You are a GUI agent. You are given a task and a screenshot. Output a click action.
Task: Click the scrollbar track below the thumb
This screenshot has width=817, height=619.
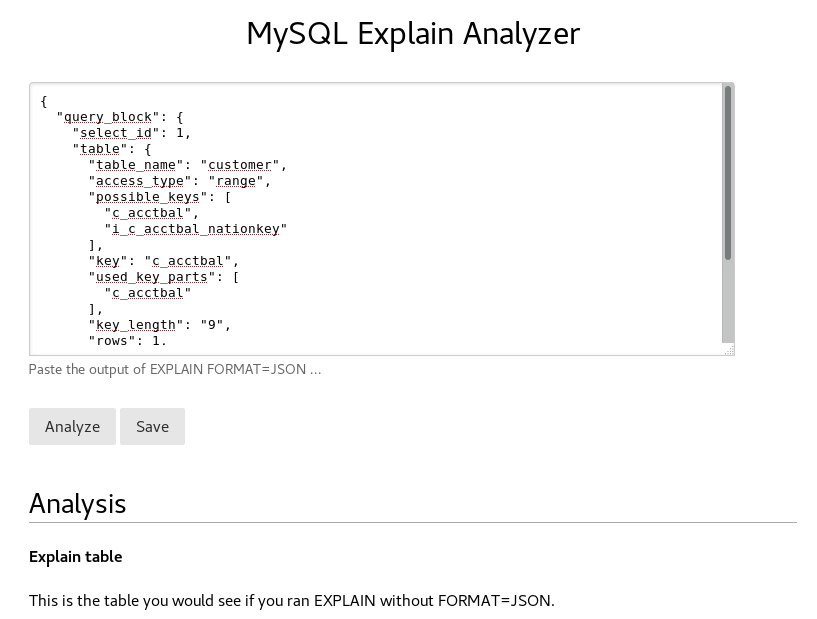(728, 300)
